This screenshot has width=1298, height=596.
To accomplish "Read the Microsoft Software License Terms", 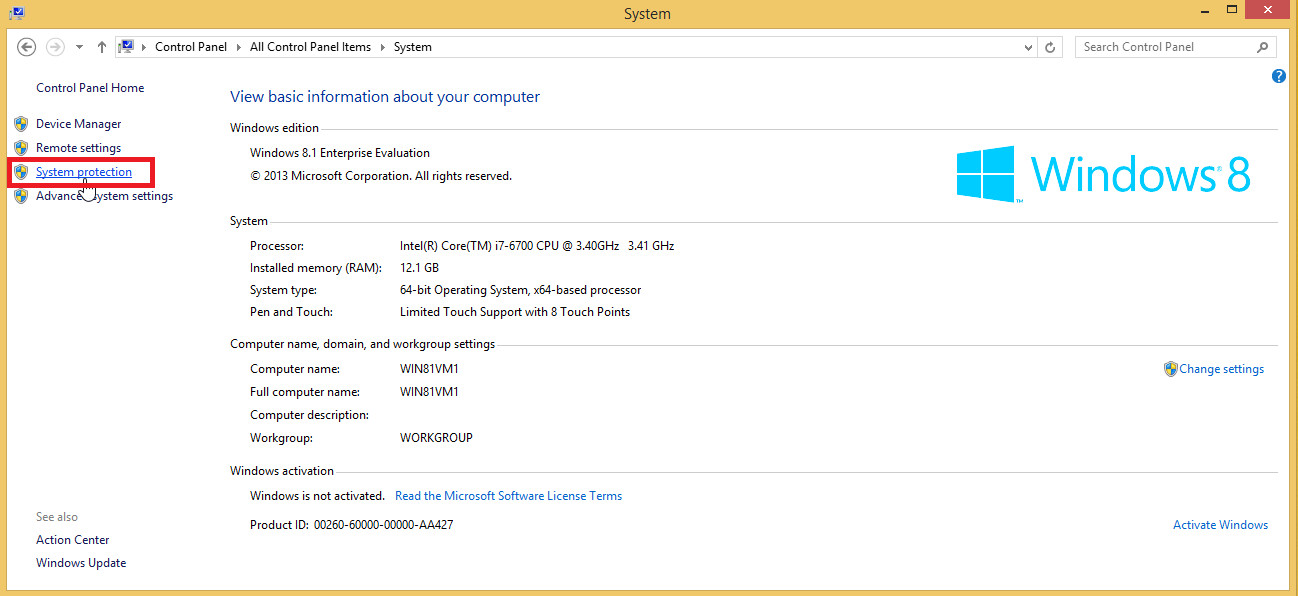I will 508,496.
